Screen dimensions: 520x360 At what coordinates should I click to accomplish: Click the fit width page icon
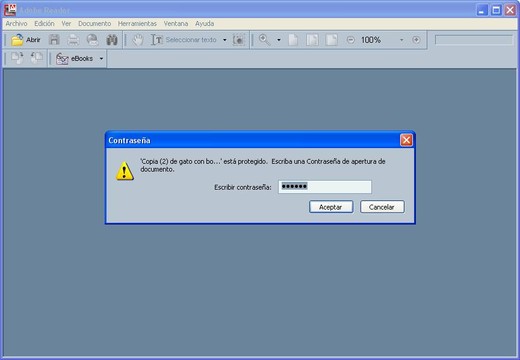click(x=332, y=40)
